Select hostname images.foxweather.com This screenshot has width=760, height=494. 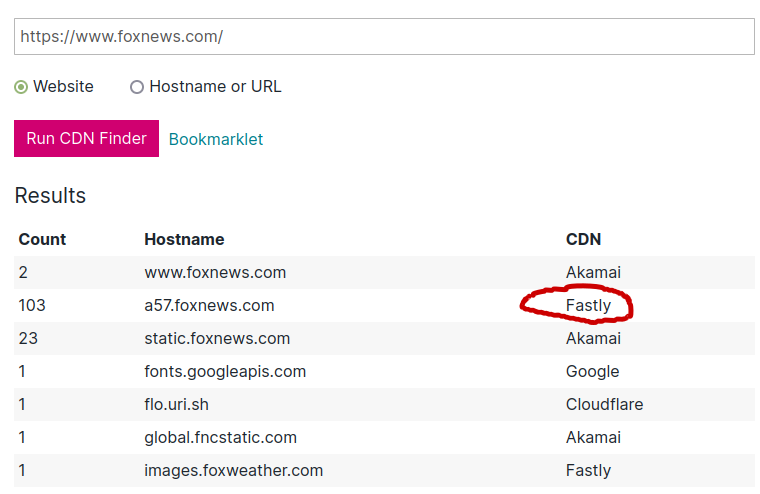tap(234, 470)
